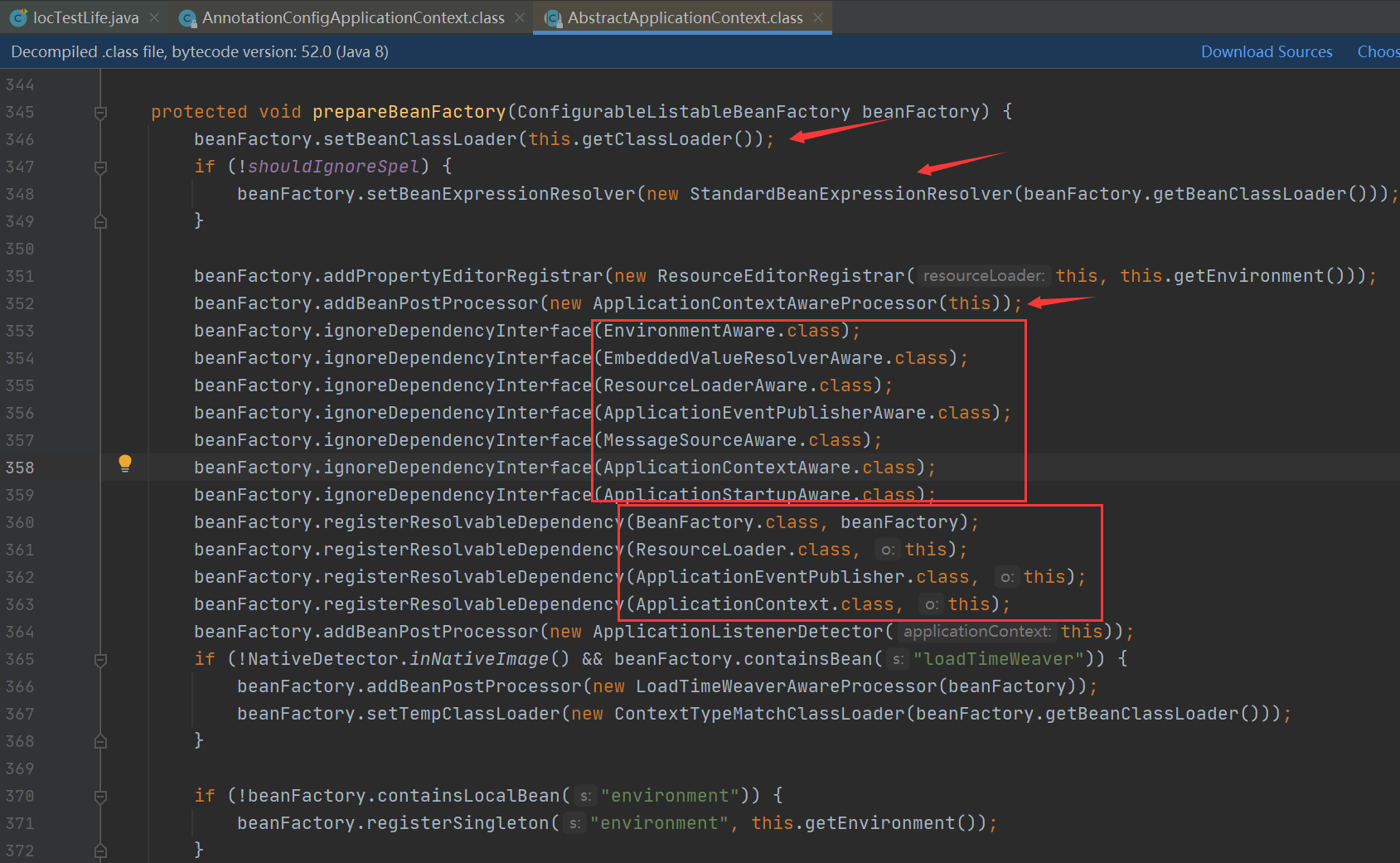This screenshot has width=1400, height=863.
Task: Click the decompiled .class file banner text
Action: click(200, 51)
